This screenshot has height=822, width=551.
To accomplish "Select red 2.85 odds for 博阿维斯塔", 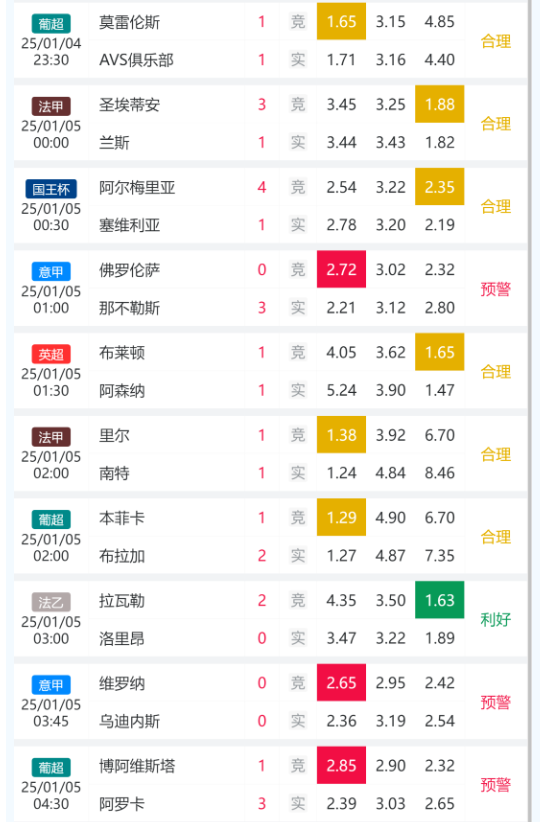I will pos(341,765).
